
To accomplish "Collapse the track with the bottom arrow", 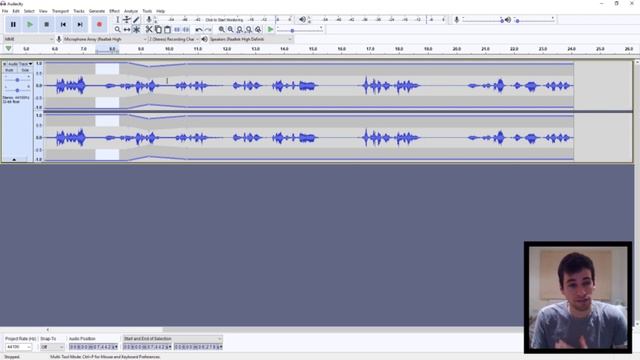I will 14,160.
